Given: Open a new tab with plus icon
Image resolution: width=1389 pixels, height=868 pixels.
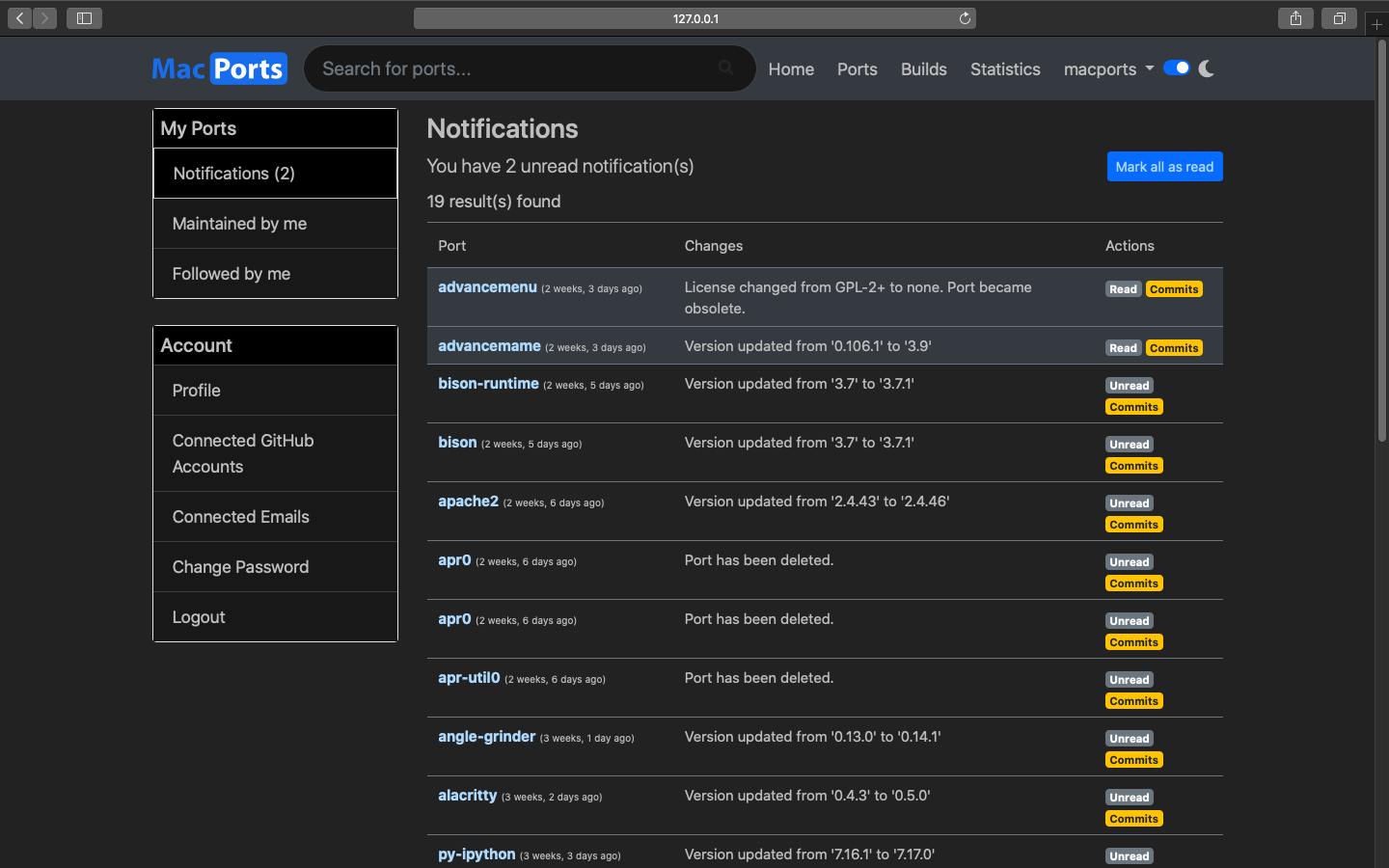Looking at the screenshot, I should (x=1376, y=24).
